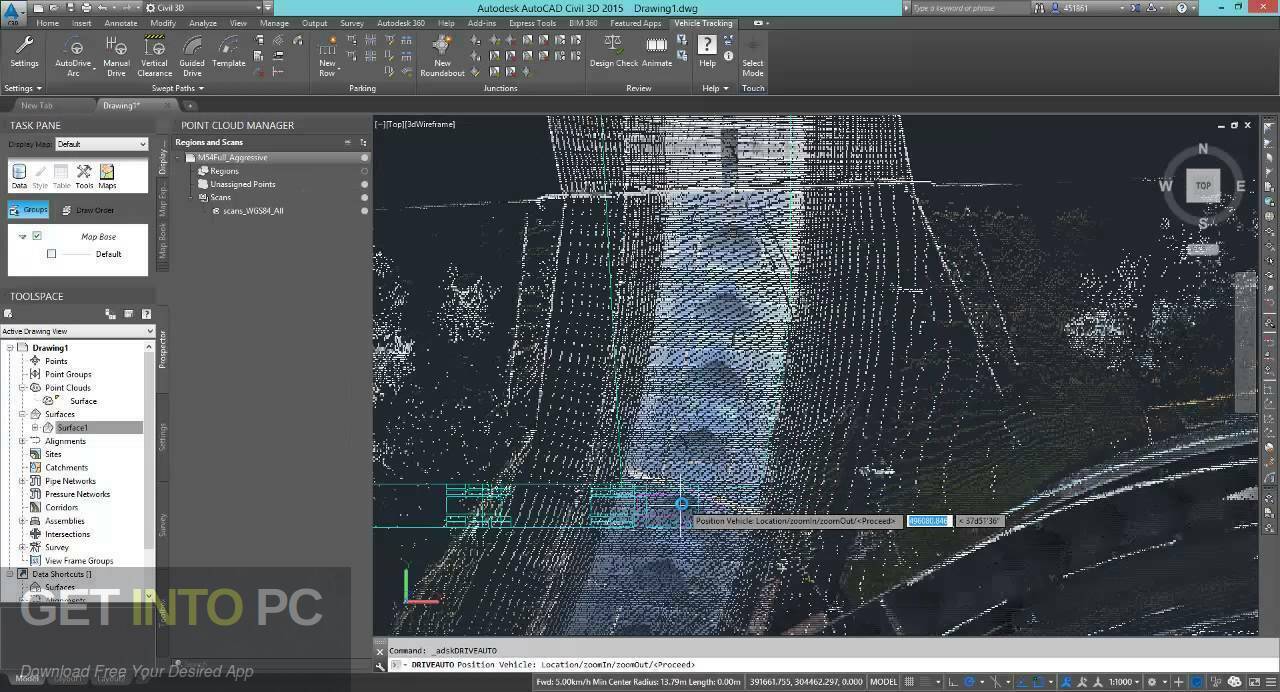
Task: Enable the Default layer checkbox
Action: point(51,254)
